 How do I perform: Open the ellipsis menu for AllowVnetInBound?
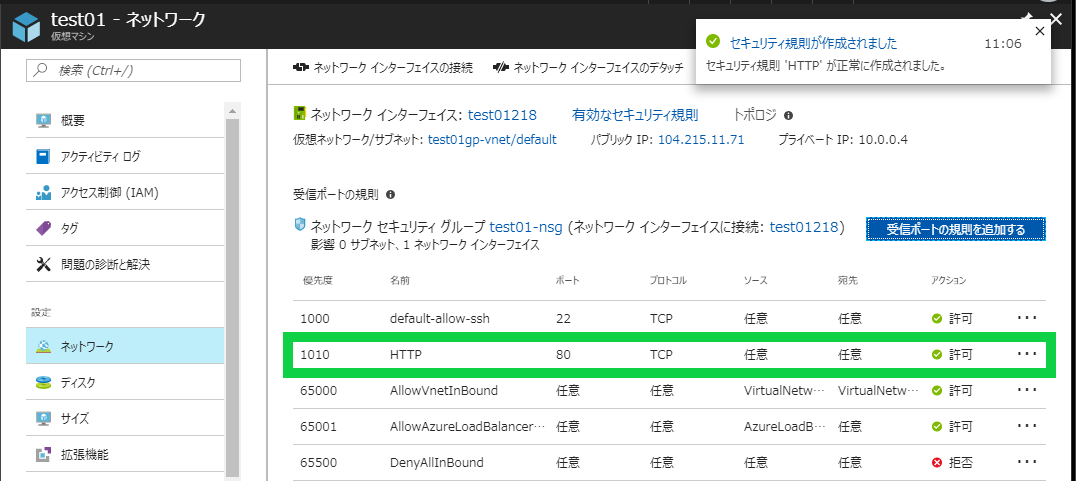pos(1027,390)
